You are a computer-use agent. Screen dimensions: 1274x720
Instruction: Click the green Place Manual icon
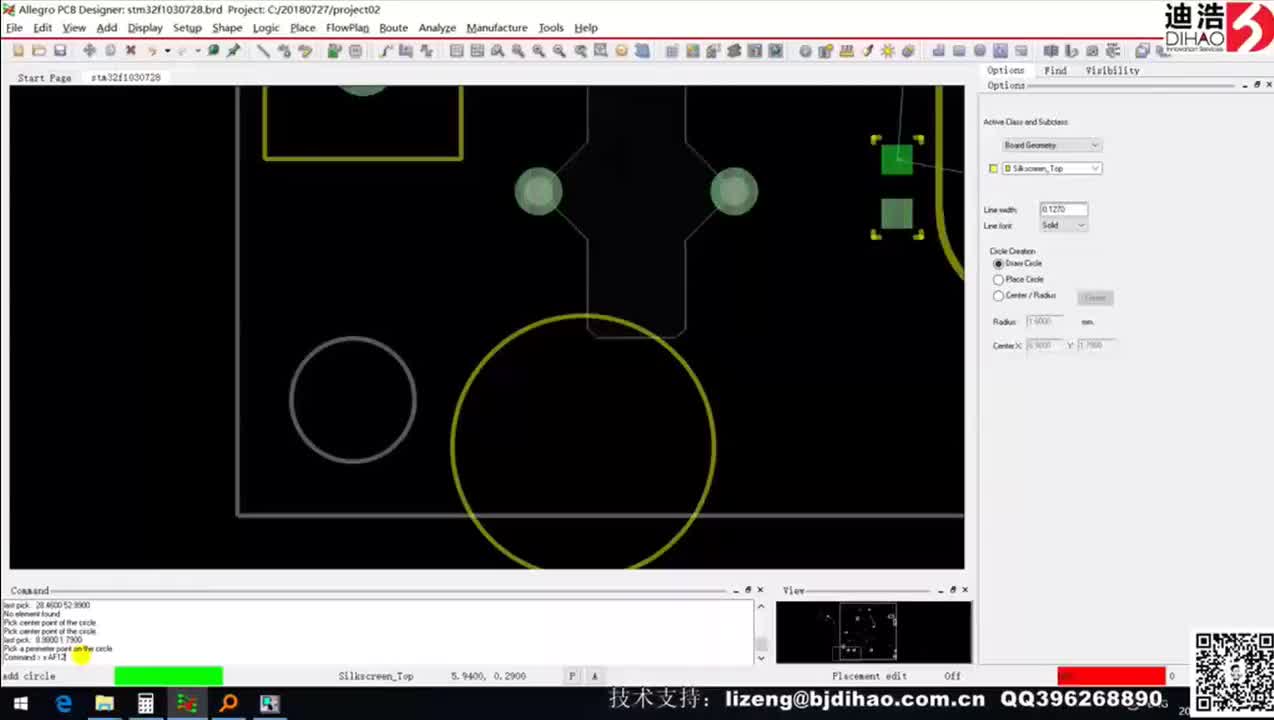[x=334, y=51]
